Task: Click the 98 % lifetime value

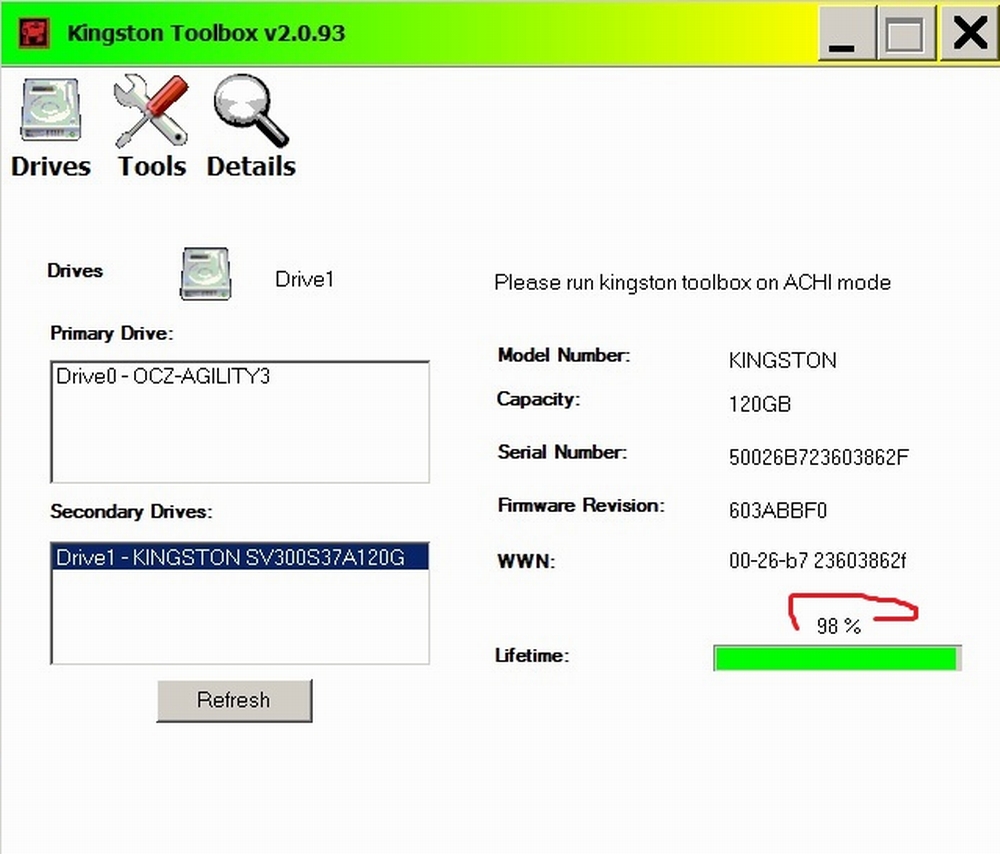Action: coord(839,626)
